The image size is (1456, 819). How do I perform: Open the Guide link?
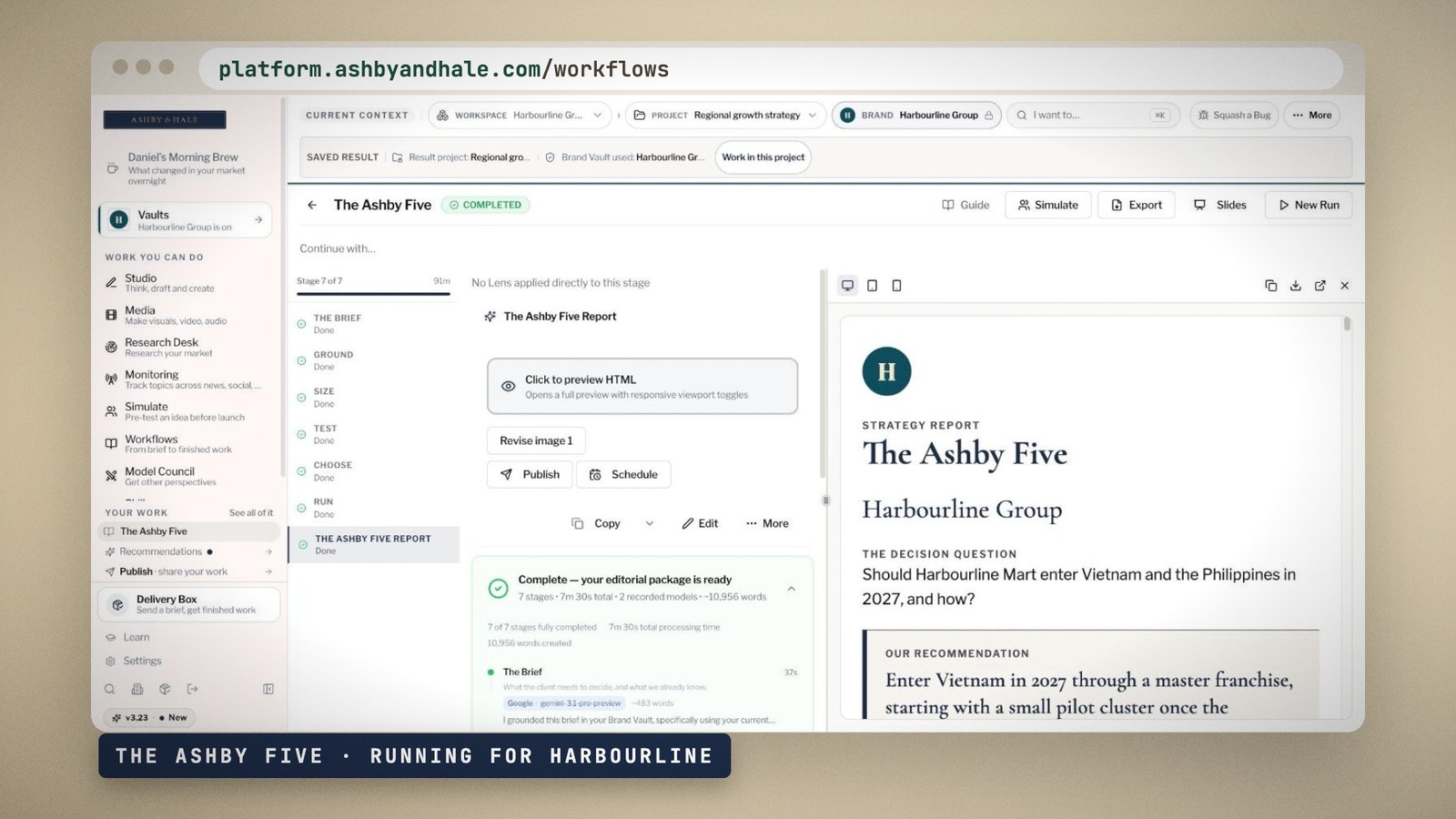point(966,206)
